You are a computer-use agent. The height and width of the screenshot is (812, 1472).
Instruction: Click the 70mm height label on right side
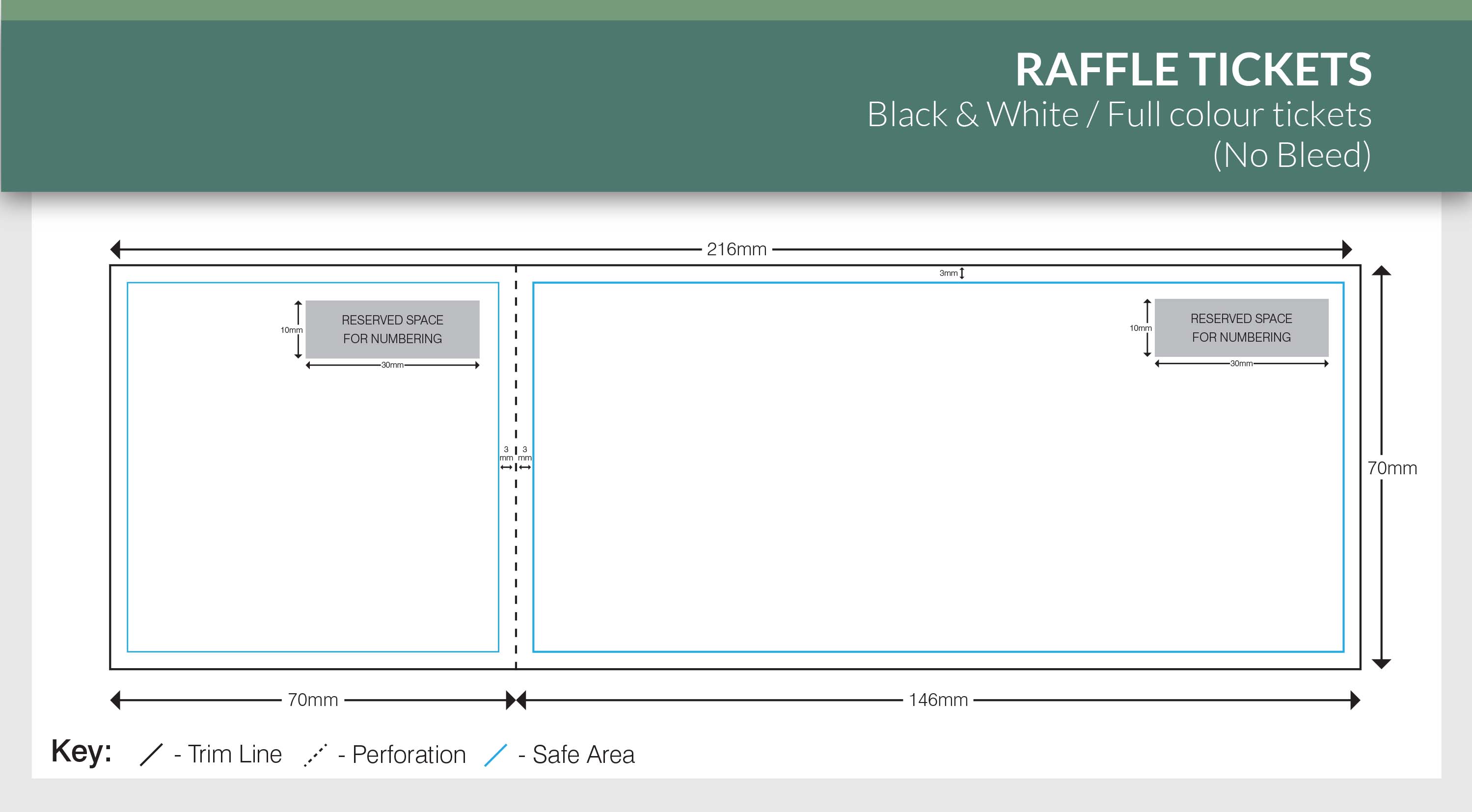[x=1392, y=468]
